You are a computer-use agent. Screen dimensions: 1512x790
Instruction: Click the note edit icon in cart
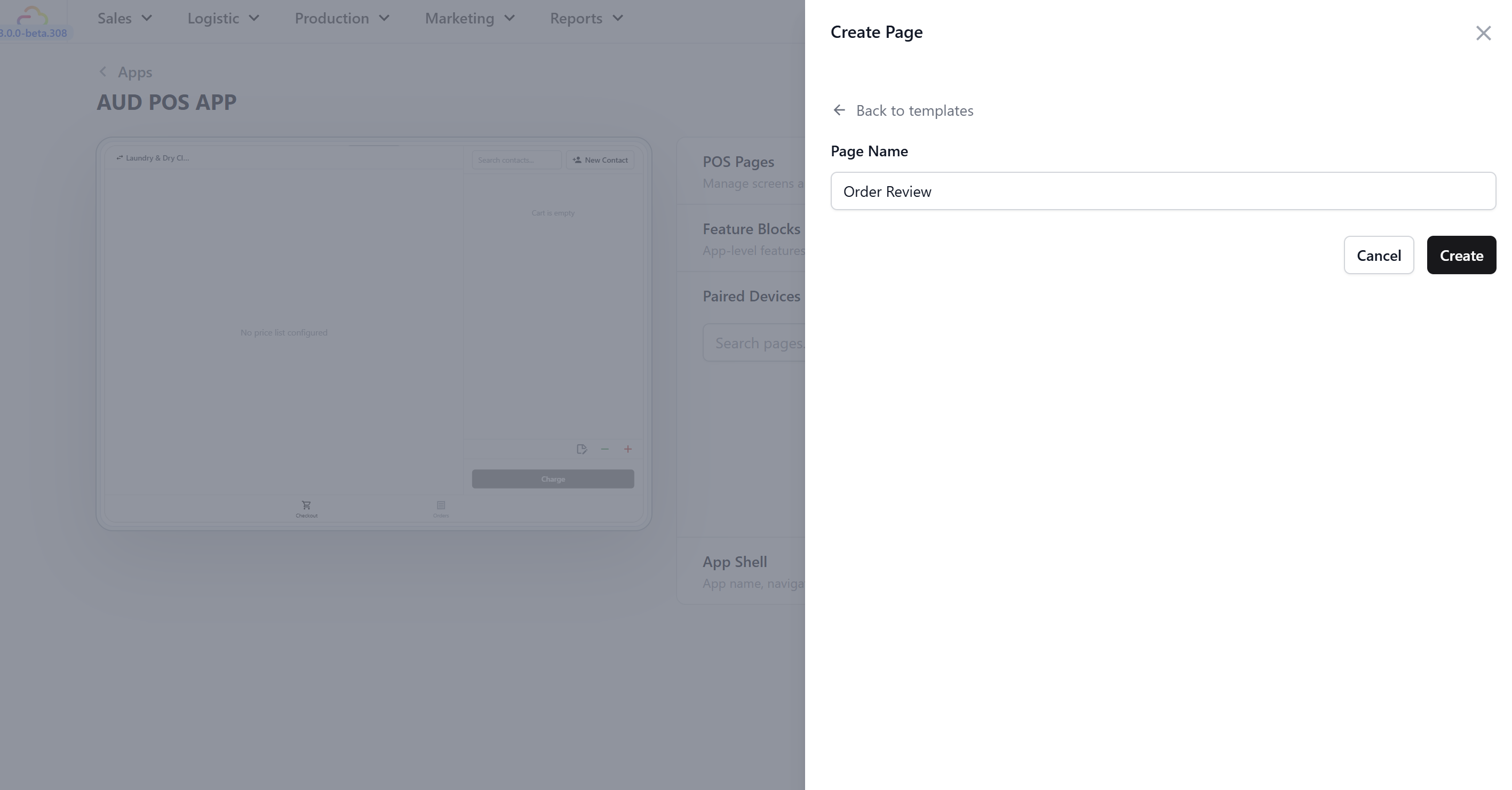[582, 449]
